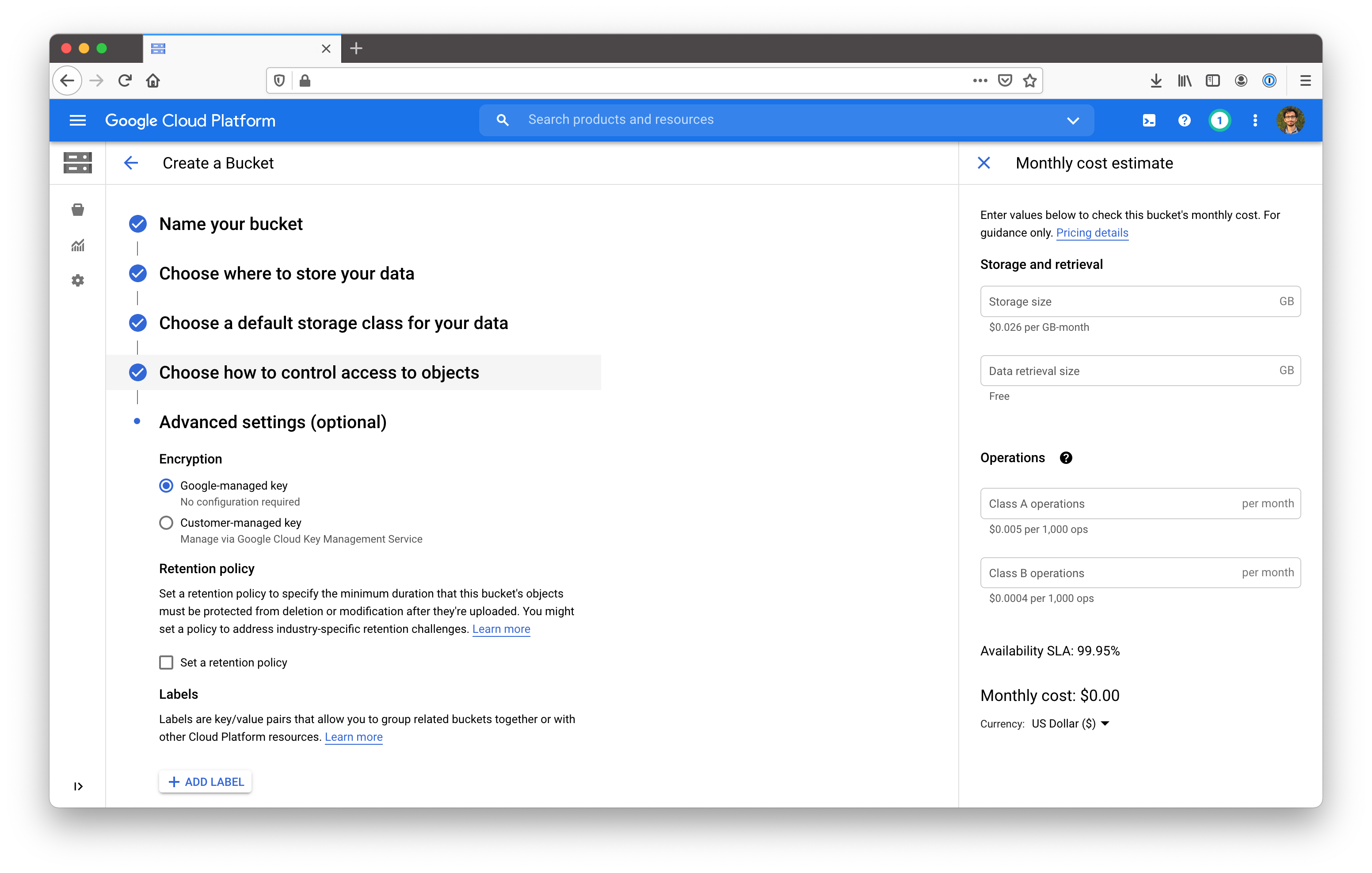Expand the Name your bucket step
The width and height of the screenshot is (1372, 873).
pos(231,224)
